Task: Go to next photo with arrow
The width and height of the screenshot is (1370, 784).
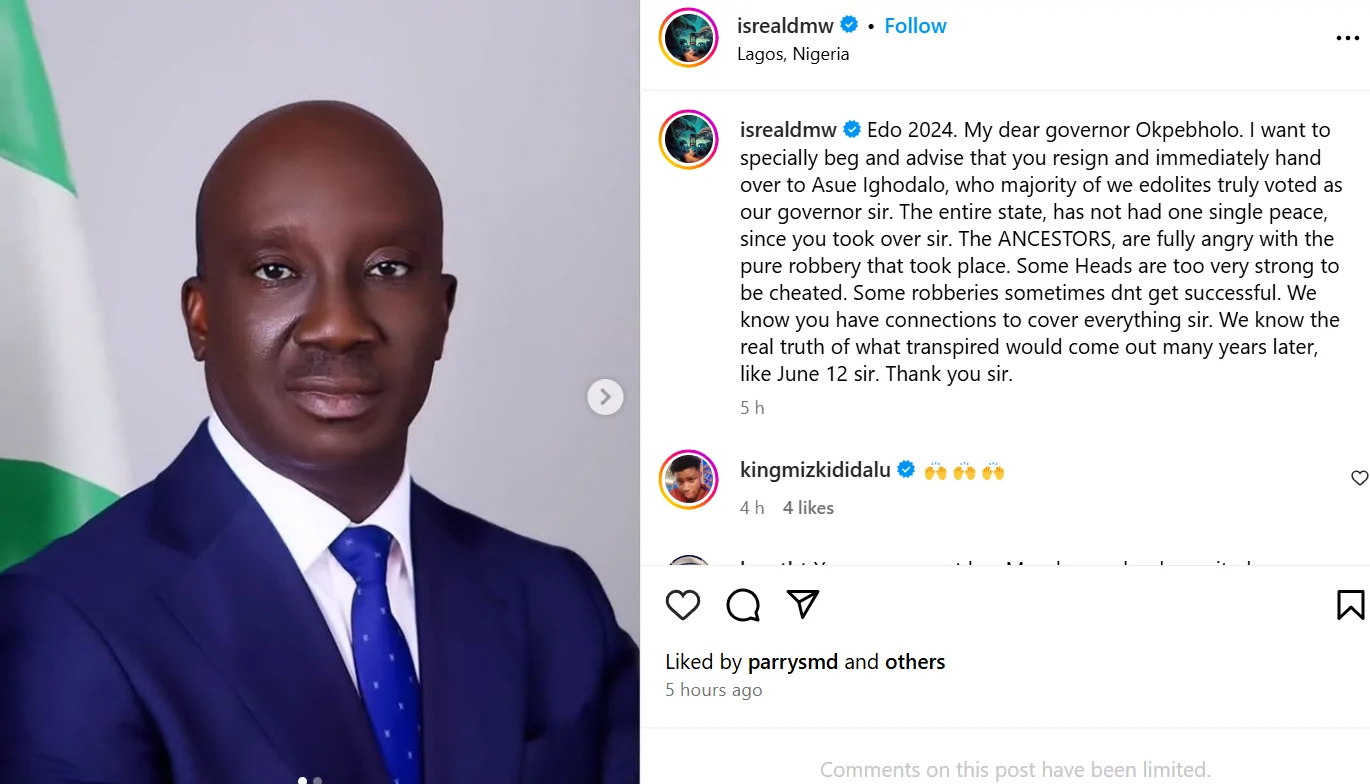Action: point(605,397)
